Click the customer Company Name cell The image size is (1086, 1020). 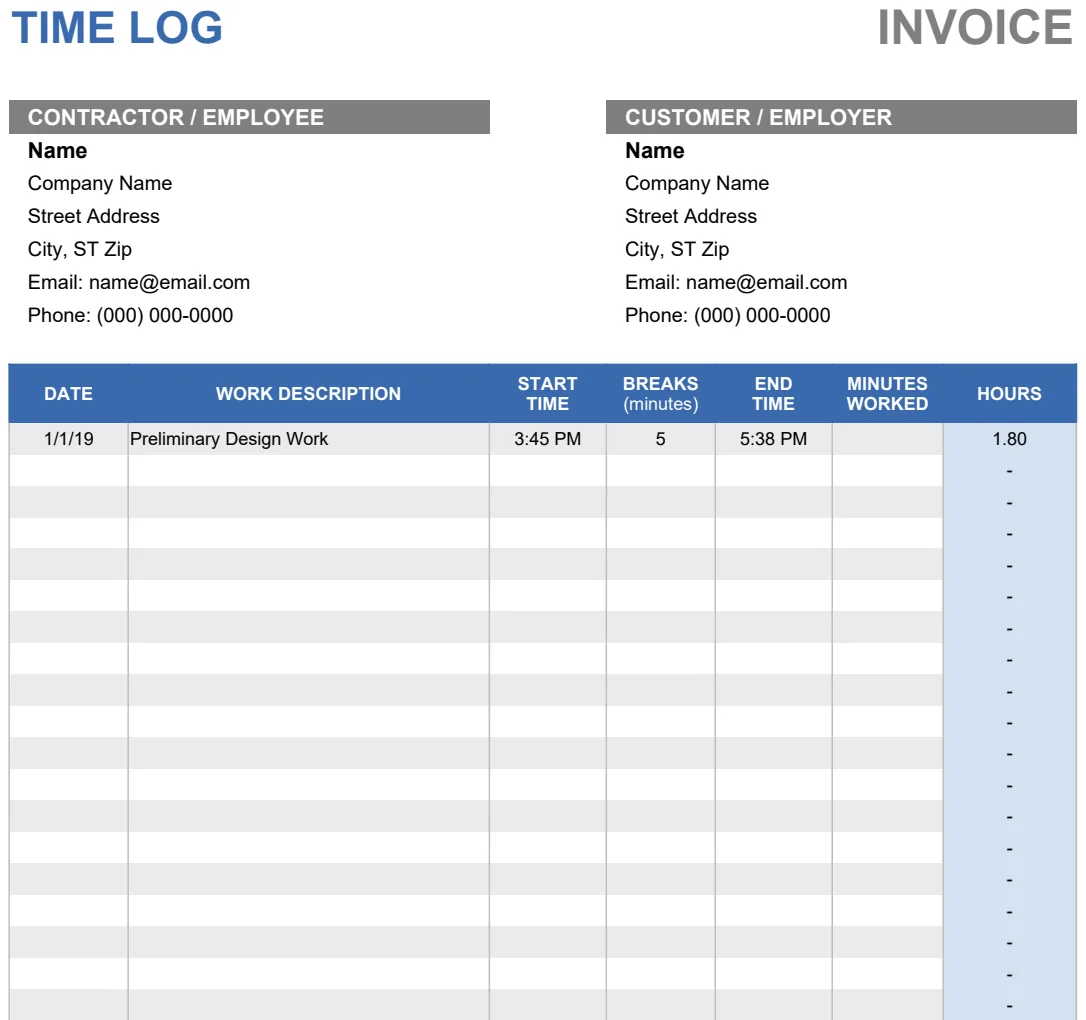click(x=697, y=184)
